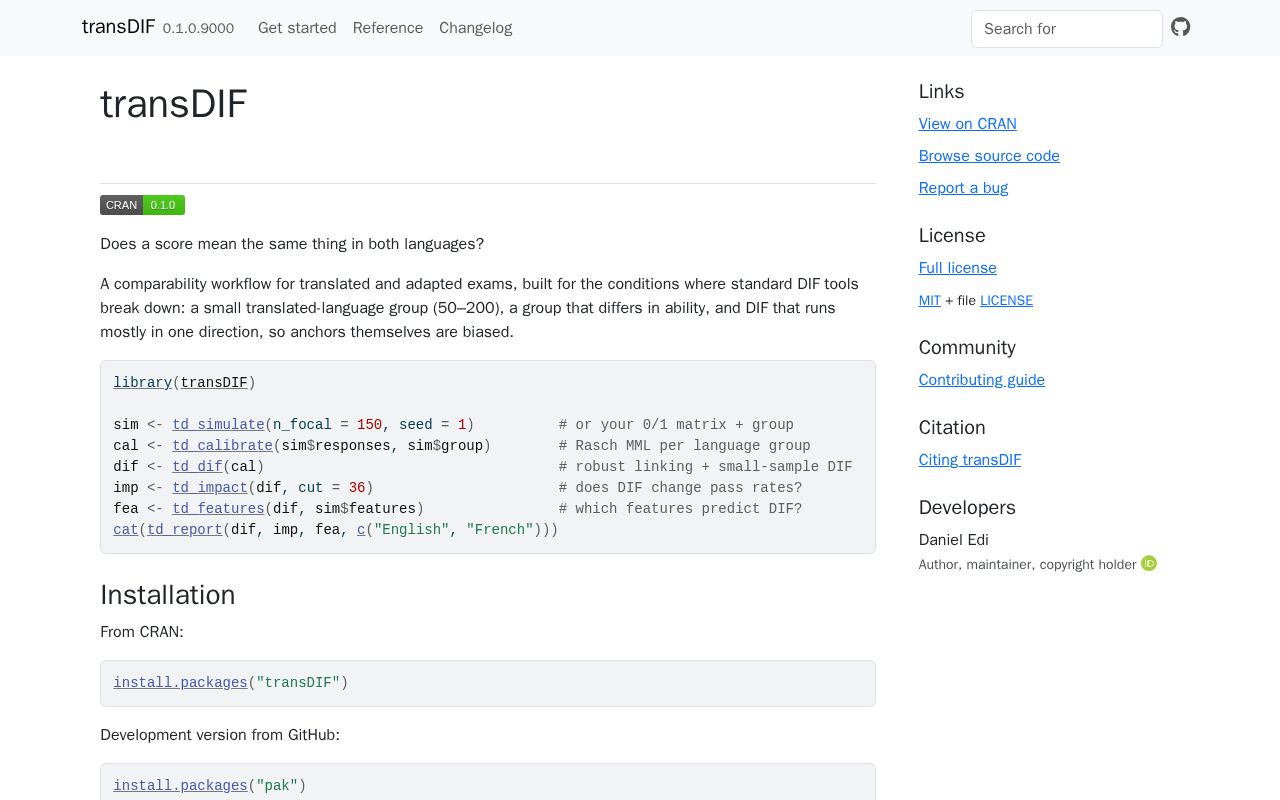
Task: Follow the View on CRAN link
Action: coord(968,124)
